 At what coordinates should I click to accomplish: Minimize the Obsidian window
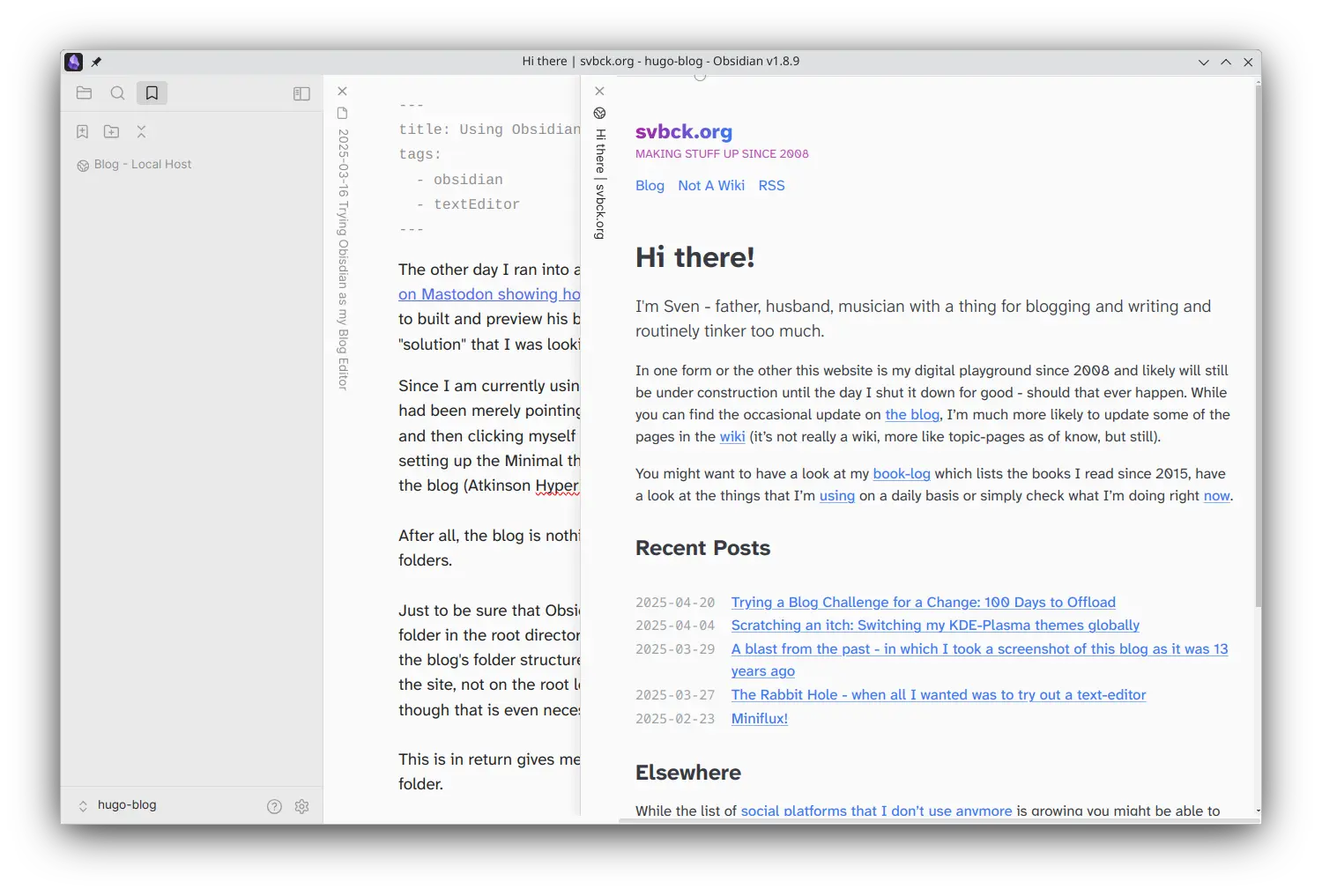[1204, 62]
